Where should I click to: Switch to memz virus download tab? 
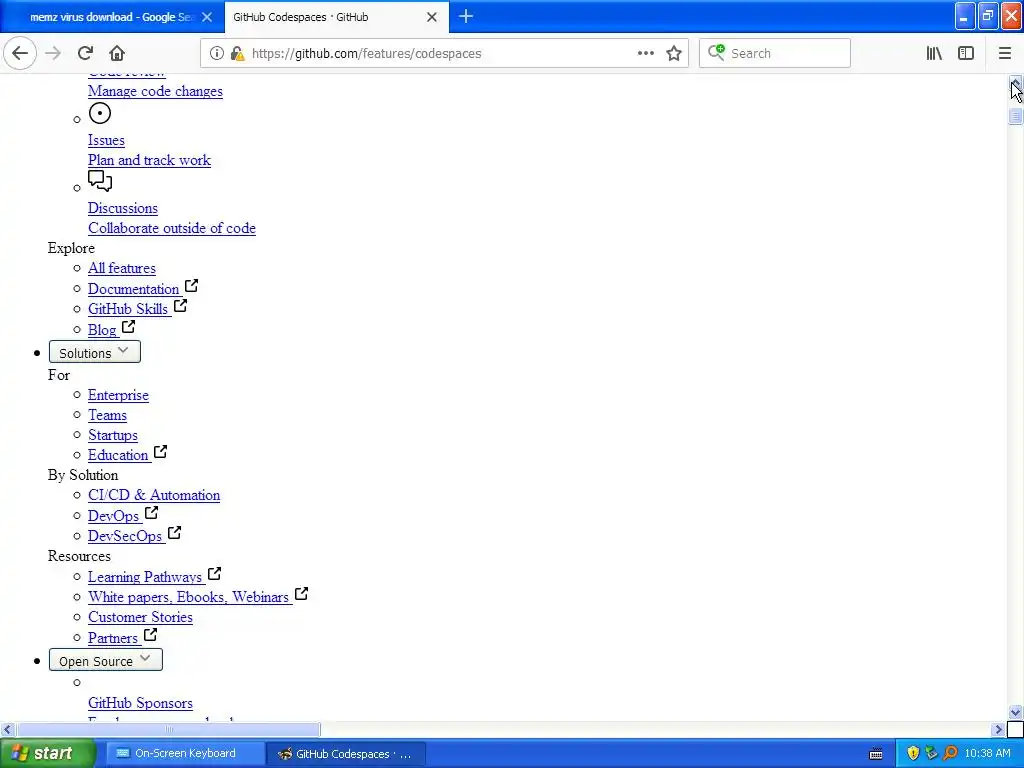[112, 17]
